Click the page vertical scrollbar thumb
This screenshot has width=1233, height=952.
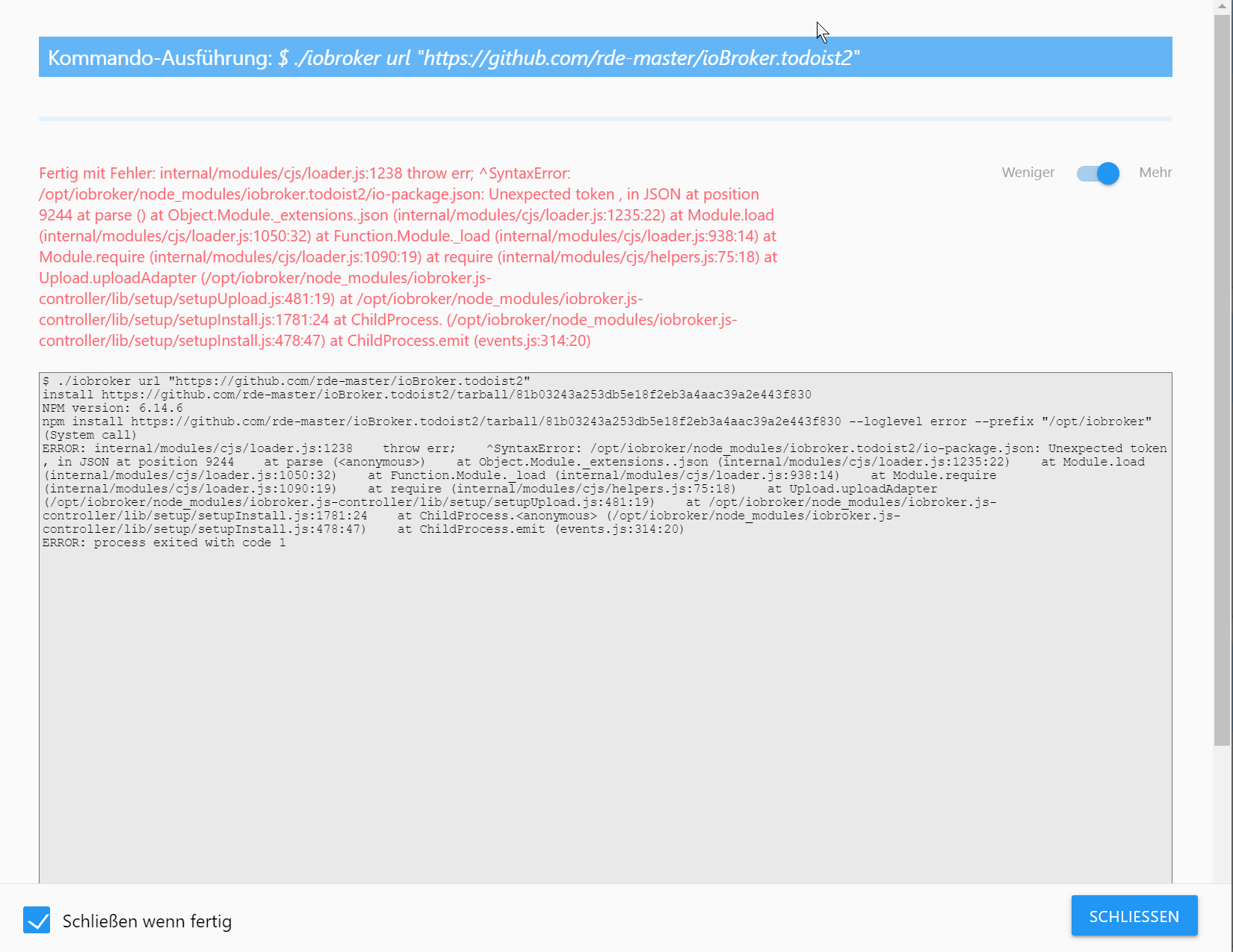(1222, 381)
